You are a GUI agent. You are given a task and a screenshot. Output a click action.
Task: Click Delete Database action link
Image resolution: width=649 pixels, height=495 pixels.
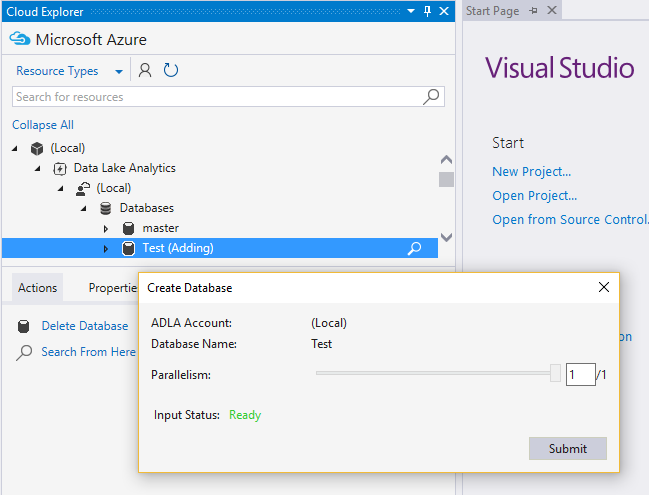coord(85,326)
